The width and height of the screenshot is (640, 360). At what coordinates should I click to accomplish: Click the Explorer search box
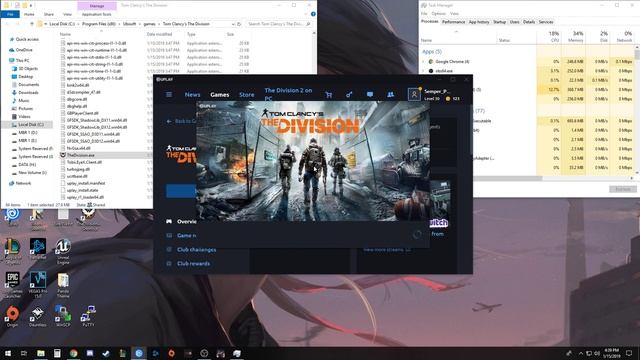click(x=278, y=24)
